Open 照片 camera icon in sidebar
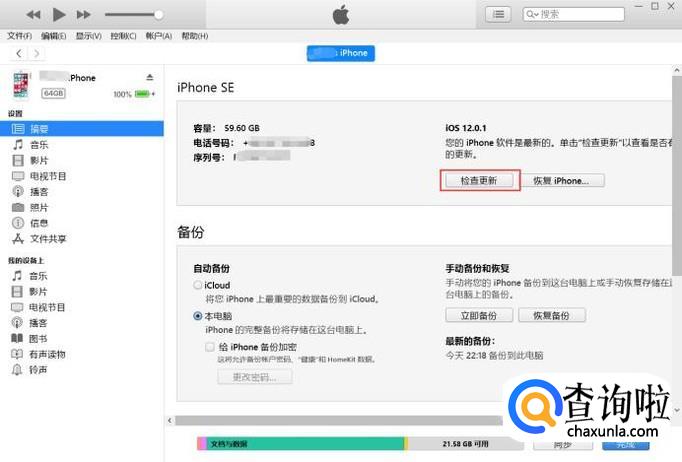The width and height of the screenshot is (682, 462). point(18,207)
